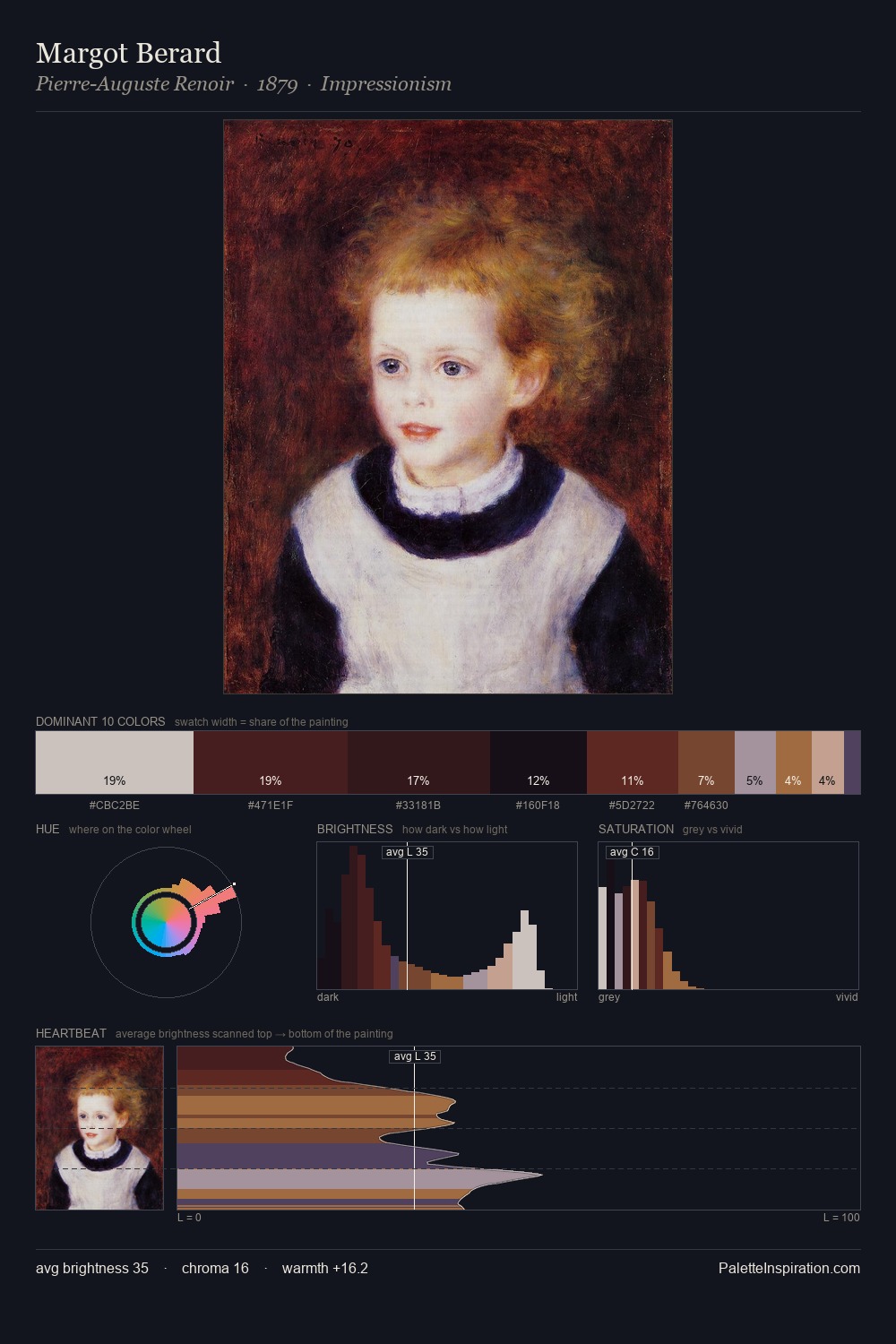Click the 'light' axis label of Brightness chart
The height and width of the screenshot is (1344, 896).
point(567,997)
